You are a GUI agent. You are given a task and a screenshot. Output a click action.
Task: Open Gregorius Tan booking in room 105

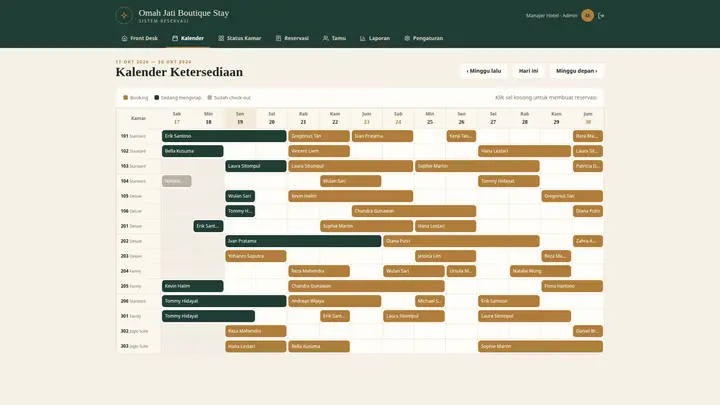[x=572, y=196]
